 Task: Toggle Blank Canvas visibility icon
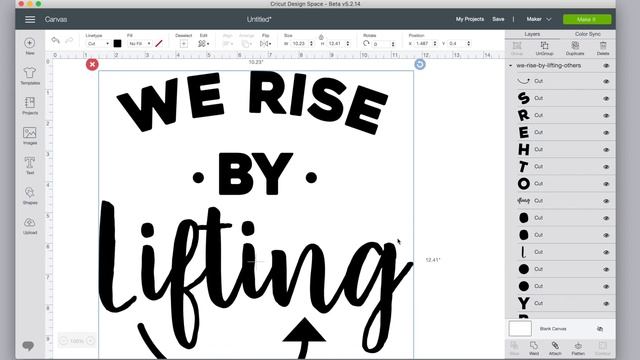tap(600, 329)
